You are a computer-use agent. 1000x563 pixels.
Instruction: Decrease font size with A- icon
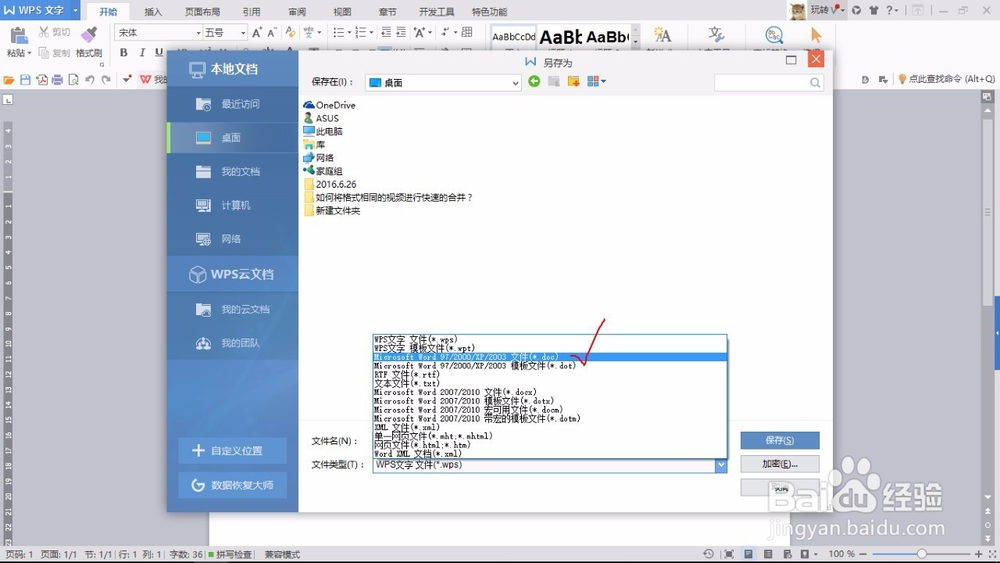coord(272,33)
